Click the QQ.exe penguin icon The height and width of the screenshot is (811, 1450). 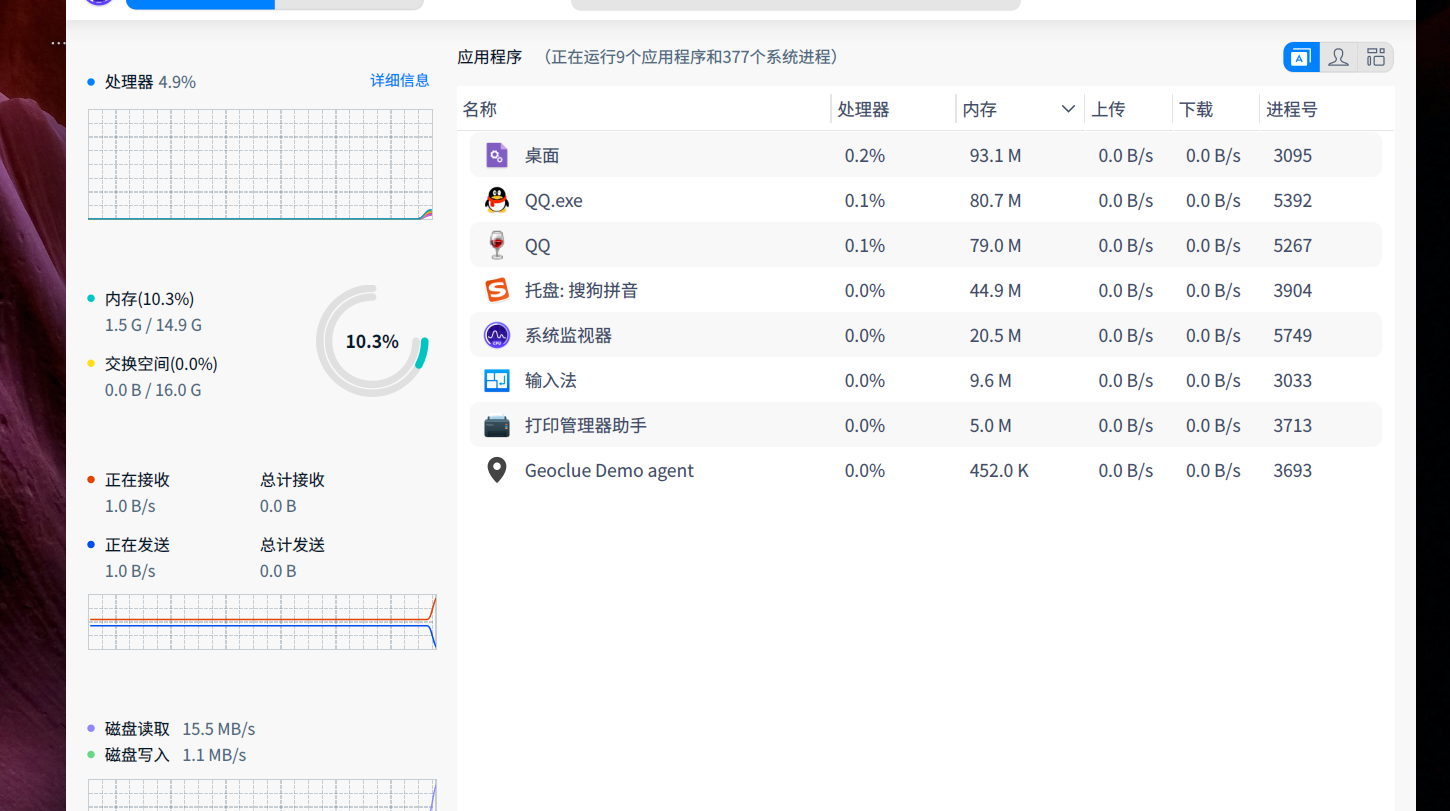[x=497, y=200]
